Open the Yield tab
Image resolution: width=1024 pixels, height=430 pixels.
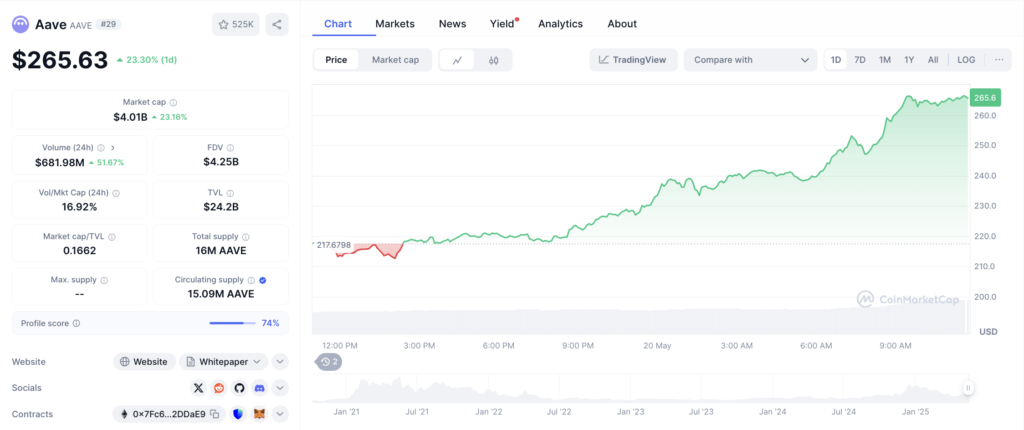pos(503,24)
